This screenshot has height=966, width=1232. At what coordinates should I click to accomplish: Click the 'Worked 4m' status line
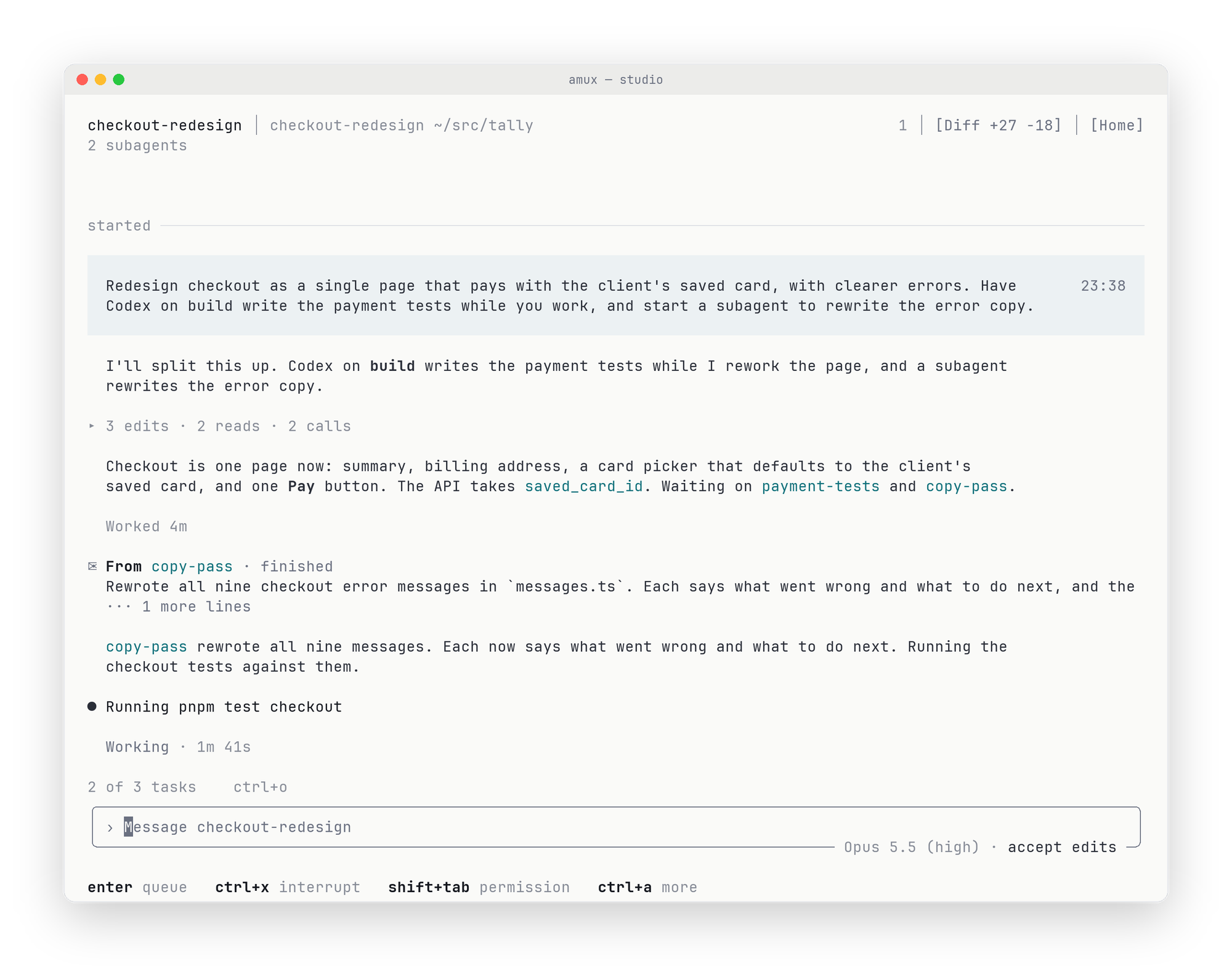(x=147, y=526)
